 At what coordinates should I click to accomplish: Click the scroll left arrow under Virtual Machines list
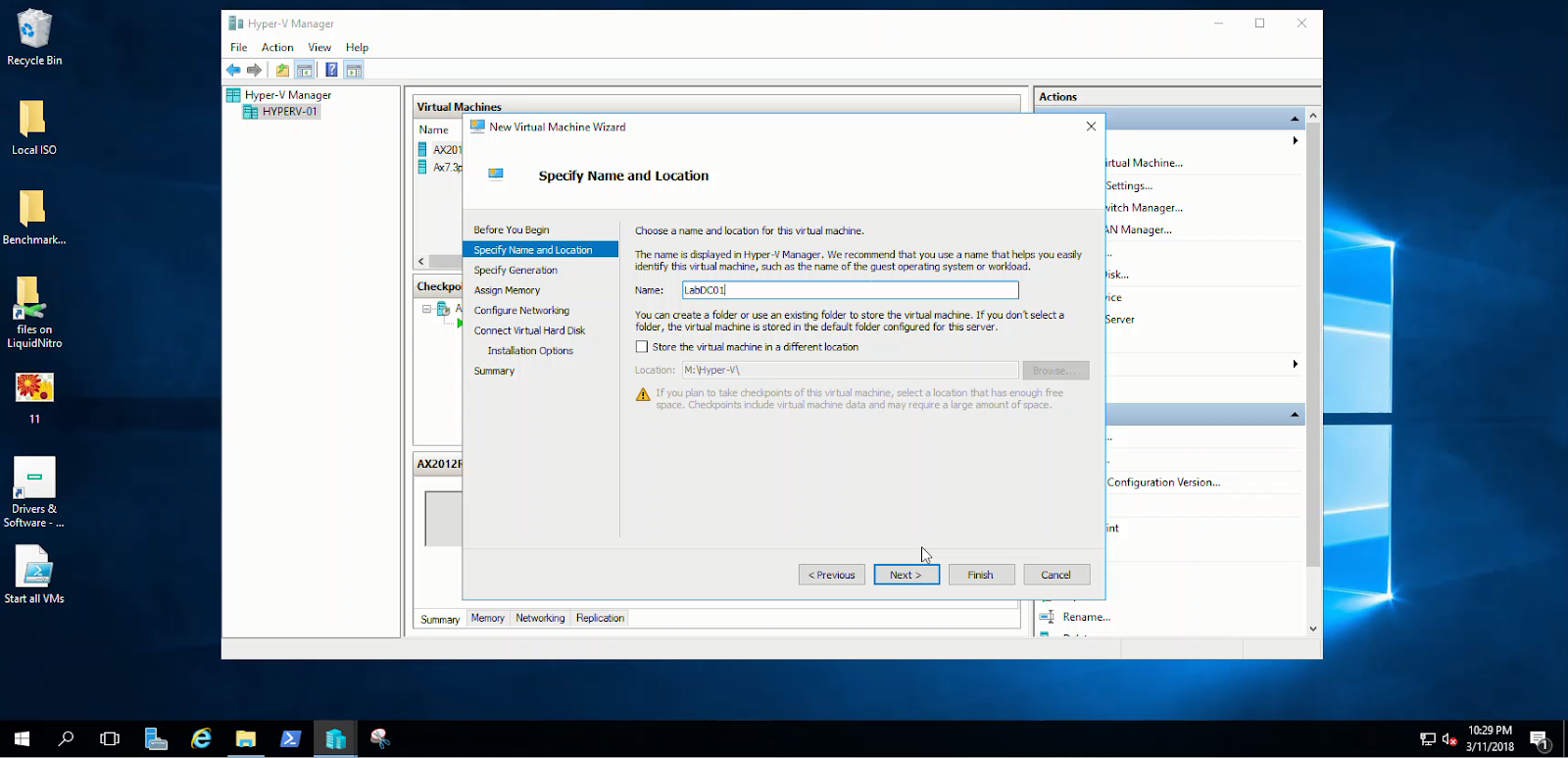(421, 261)
